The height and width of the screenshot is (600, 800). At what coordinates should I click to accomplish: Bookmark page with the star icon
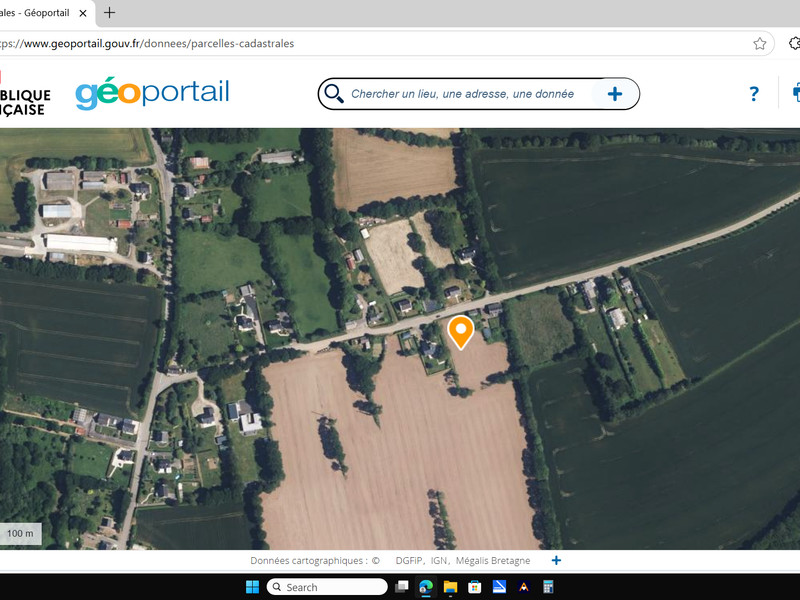tap(760, 44)
